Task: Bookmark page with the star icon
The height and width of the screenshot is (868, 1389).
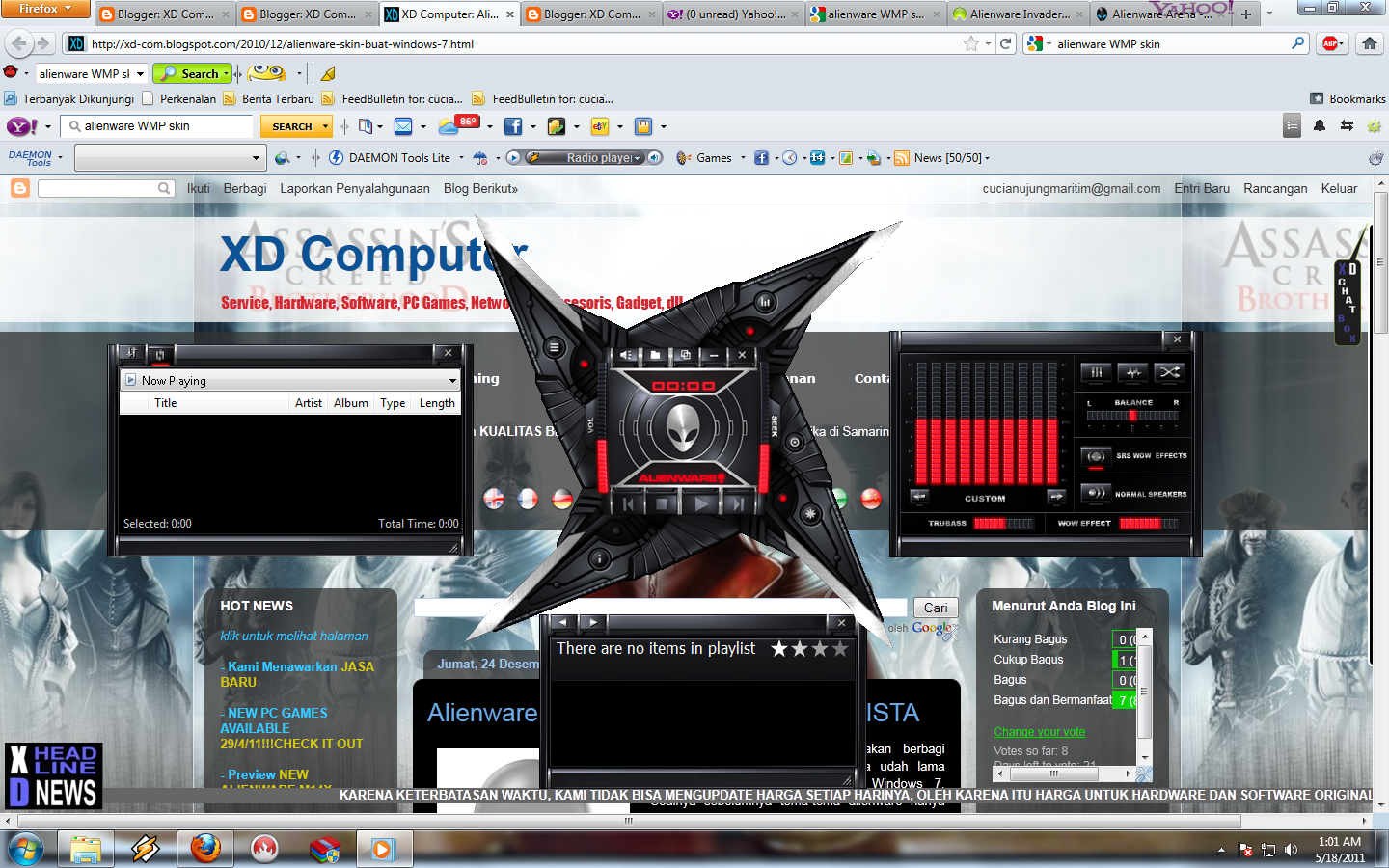Action: [971, 43]
